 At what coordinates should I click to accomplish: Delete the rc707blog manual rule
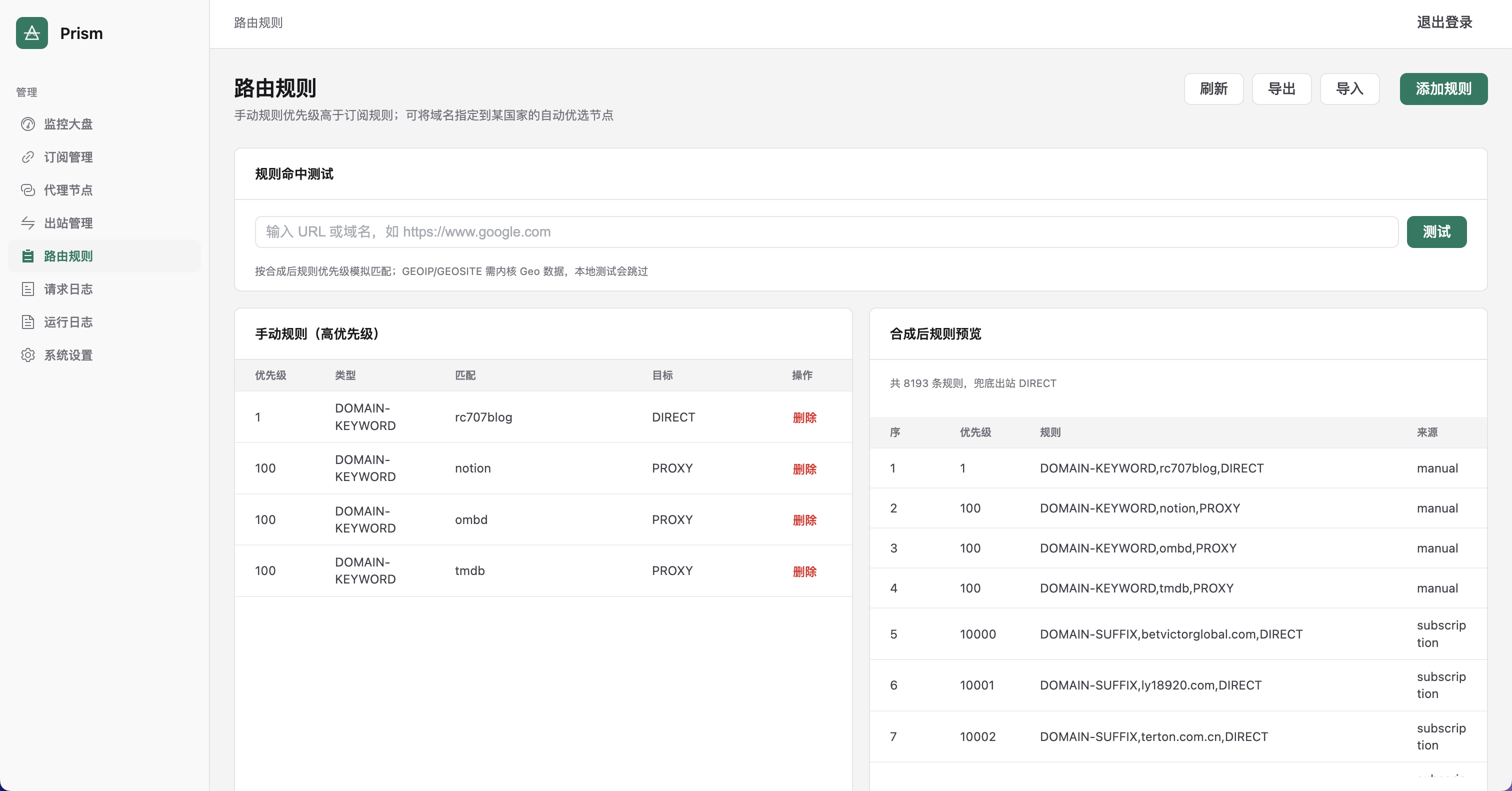(x=804, y=417)
